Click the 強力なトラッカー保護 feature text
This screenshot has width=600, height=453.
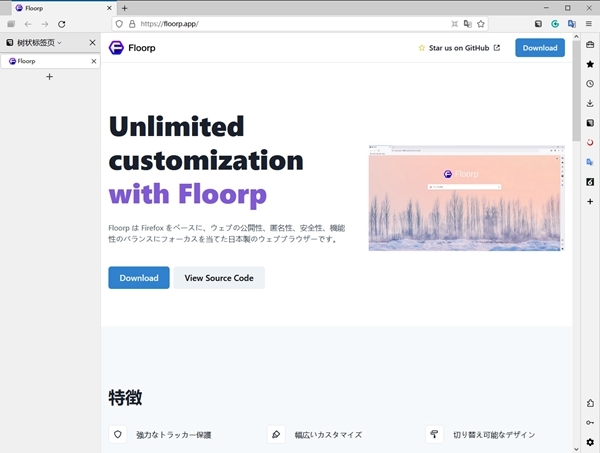coord(174,435)
